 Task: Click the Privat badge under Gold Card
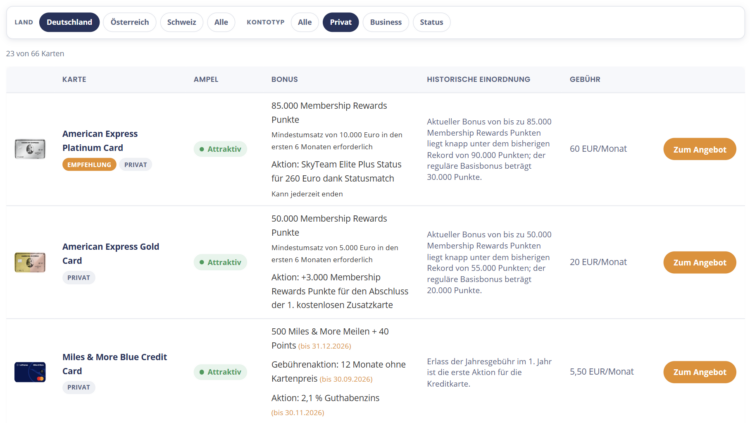coord(78,278)
